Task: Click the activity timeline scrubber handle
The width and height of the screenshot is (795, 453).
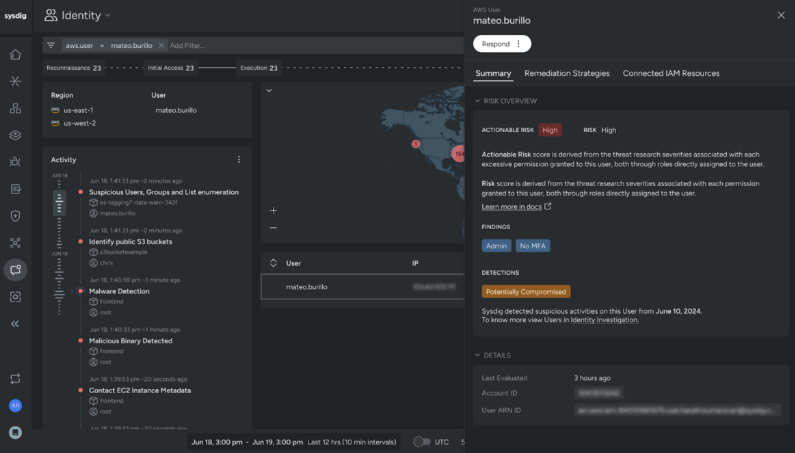Action: pos(59,203)
